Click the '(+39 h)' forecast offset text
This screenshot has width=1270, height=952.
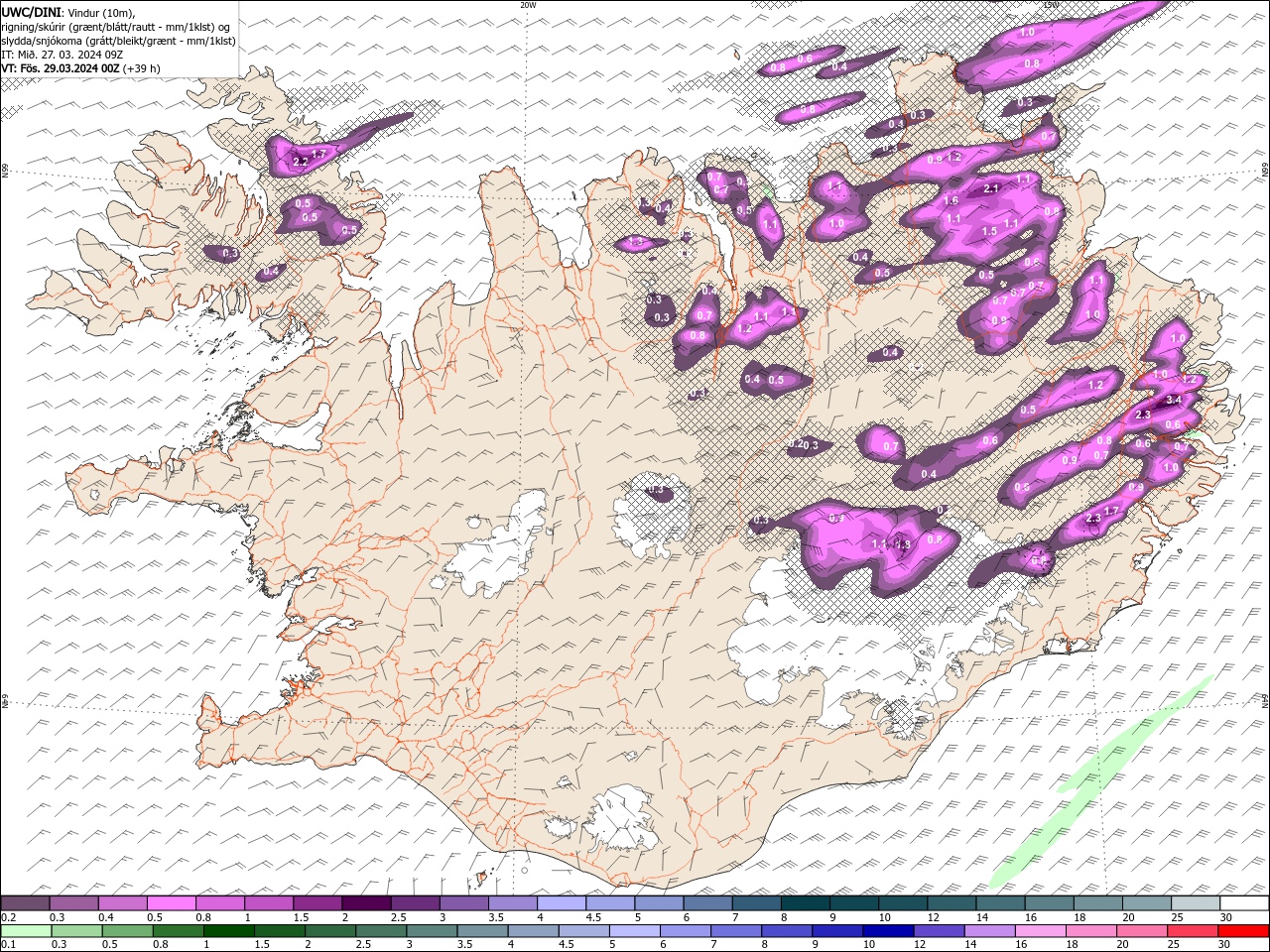(x=142, y=68)
